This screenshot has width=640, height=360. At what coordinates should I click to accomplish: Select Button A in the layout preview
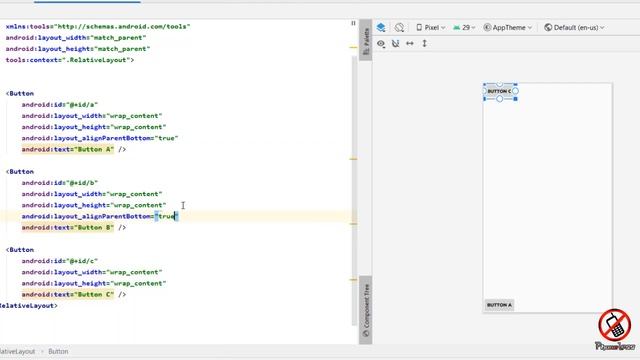pos(499,305)
